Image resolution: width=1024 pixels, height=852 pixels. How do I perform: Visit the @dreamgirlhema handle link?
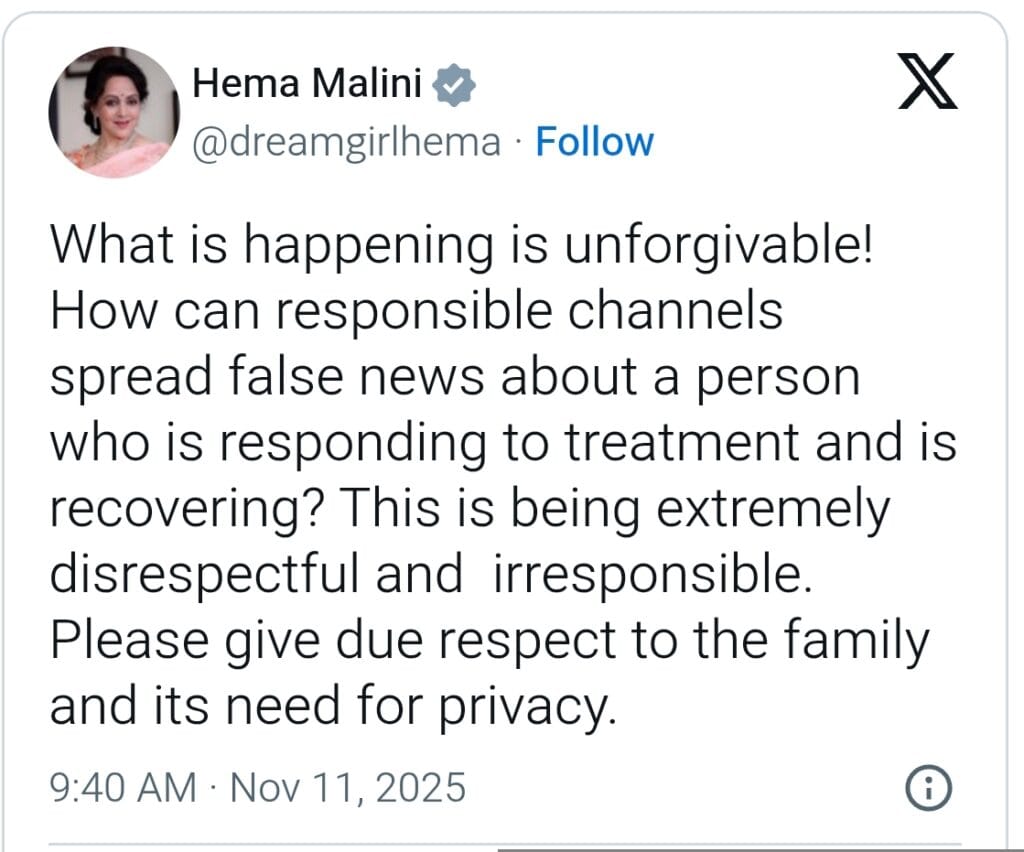[347, 142]
